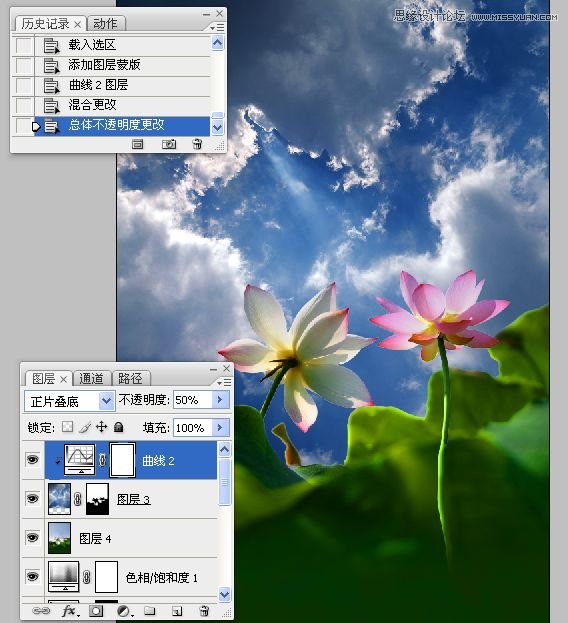Click the lotus thumbnail of 图层 4

pyautogui.click(x=59, y=538)
